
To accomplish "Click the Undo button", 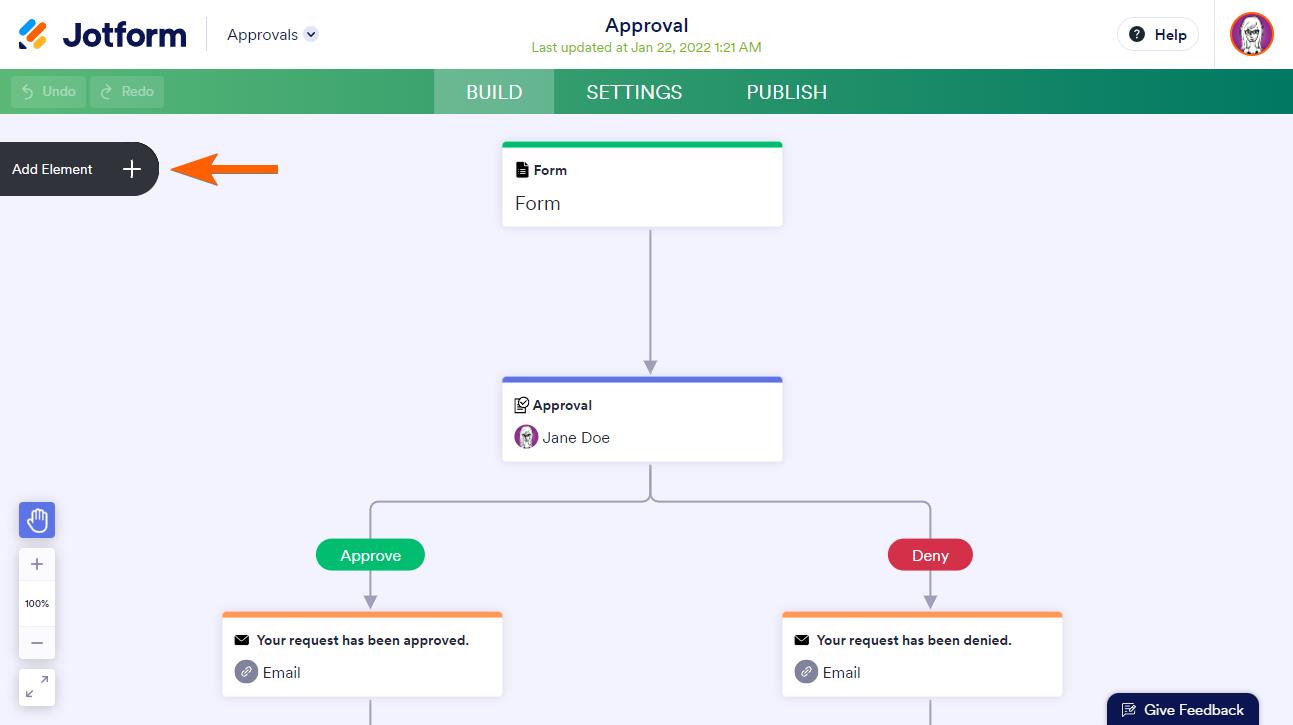I will (x=49, y=91).
